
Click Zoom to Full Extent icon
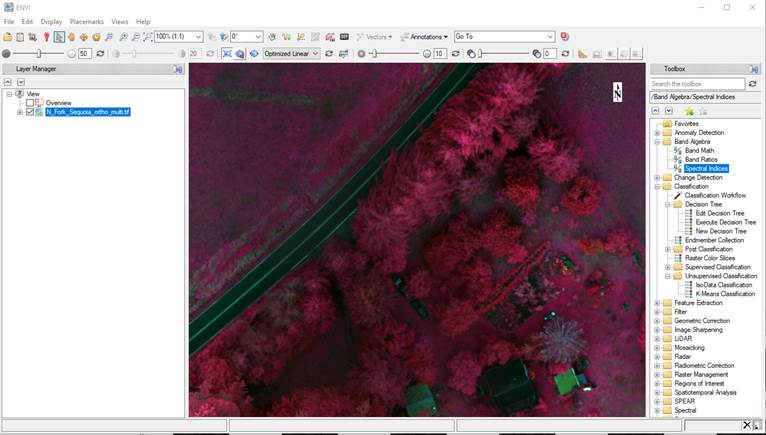click(147, 37)
